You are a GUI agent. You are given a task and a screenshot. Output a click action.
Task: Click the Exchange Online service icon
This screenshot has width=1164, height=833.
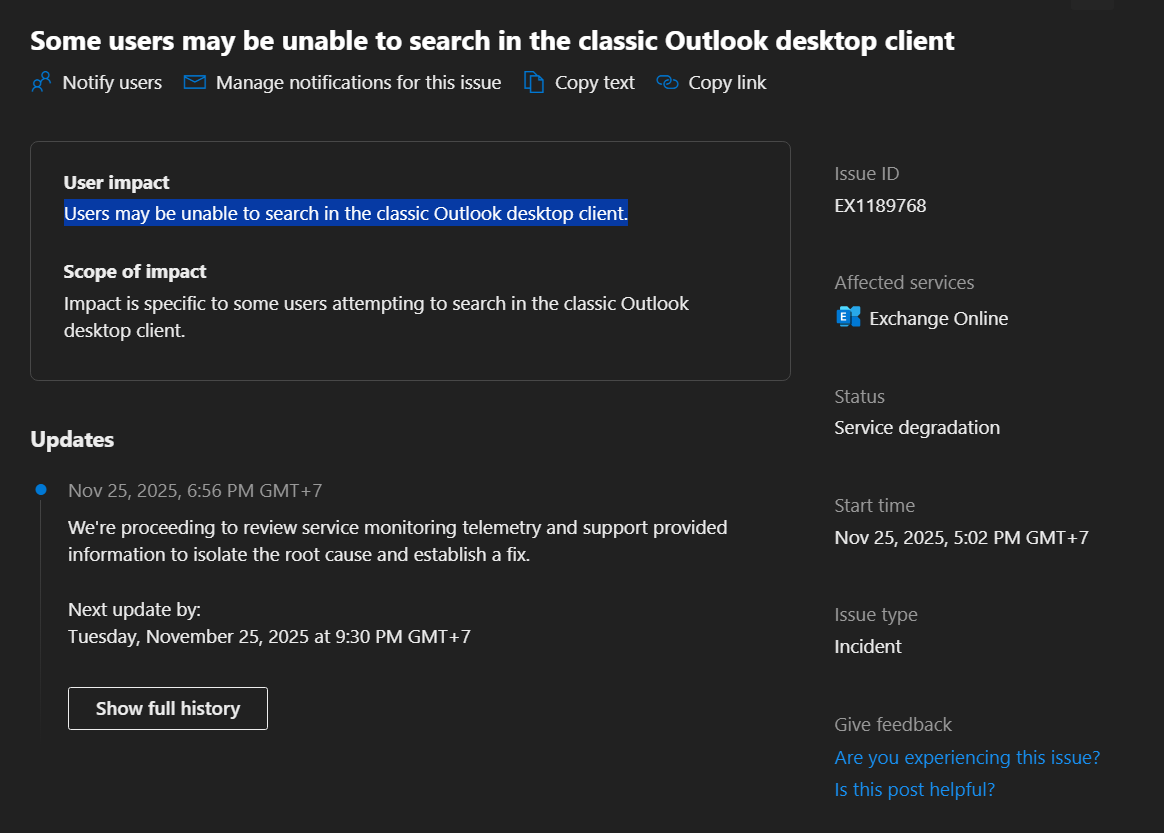(848, 317)
